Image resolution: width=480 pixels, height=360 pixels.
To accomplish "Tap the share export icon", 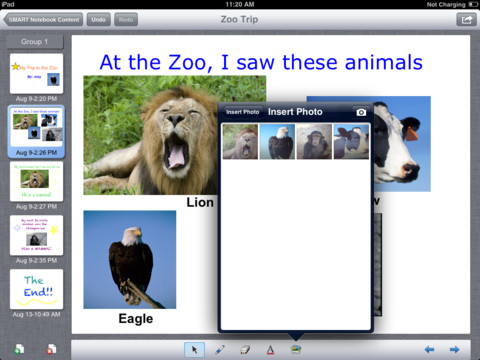I will click(x=467, y=20).
